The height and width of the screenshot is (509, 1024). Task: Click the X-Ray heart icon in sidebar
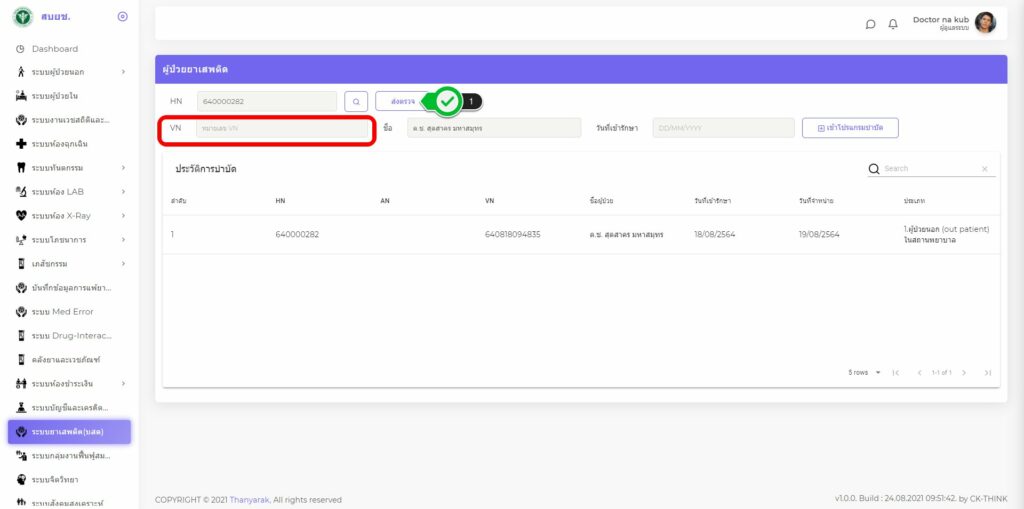point(21,216)
